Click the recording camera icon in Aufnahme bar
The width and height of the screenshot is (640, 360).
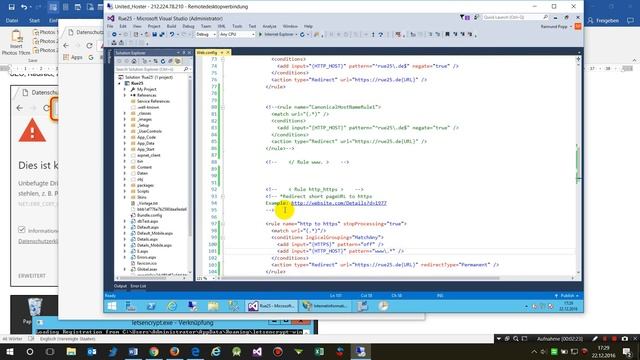coord(624,339)
